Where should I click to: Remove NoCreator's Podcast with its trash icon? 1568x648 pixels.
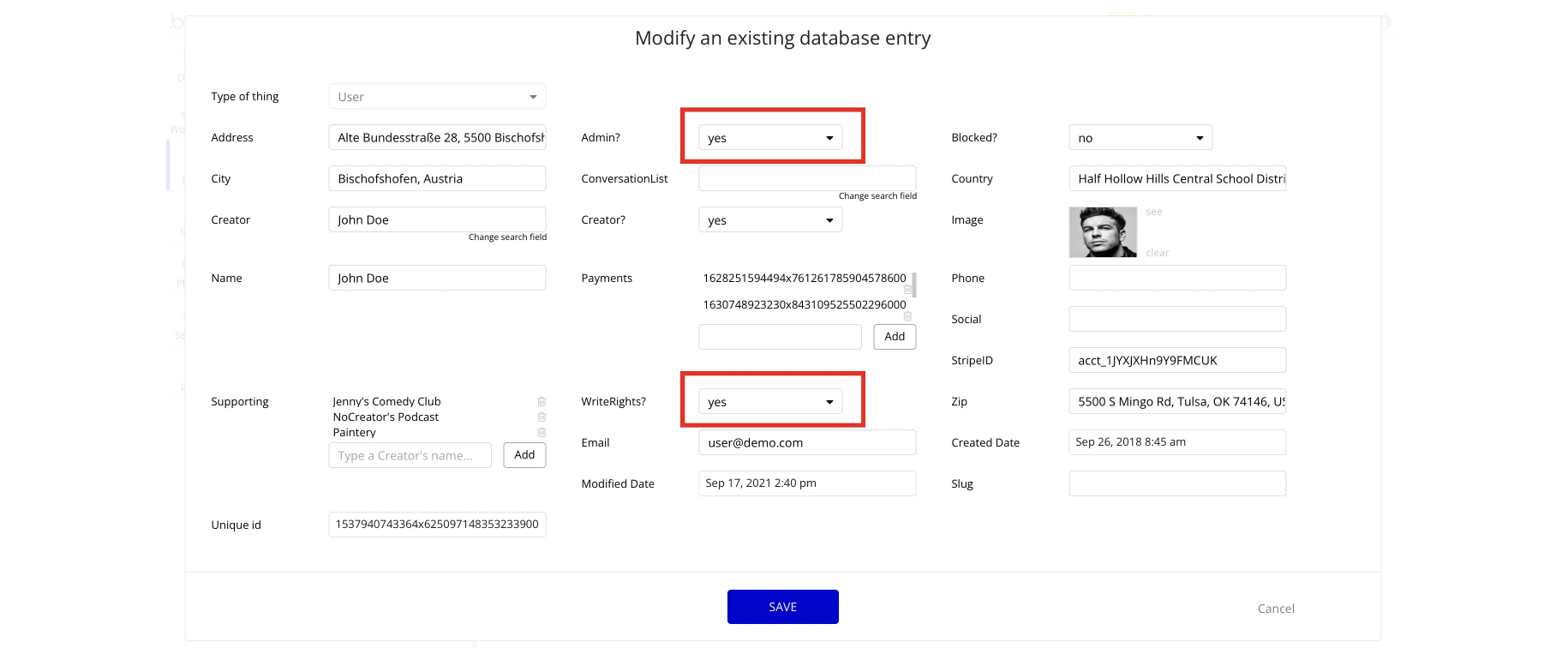click(542, 417)
